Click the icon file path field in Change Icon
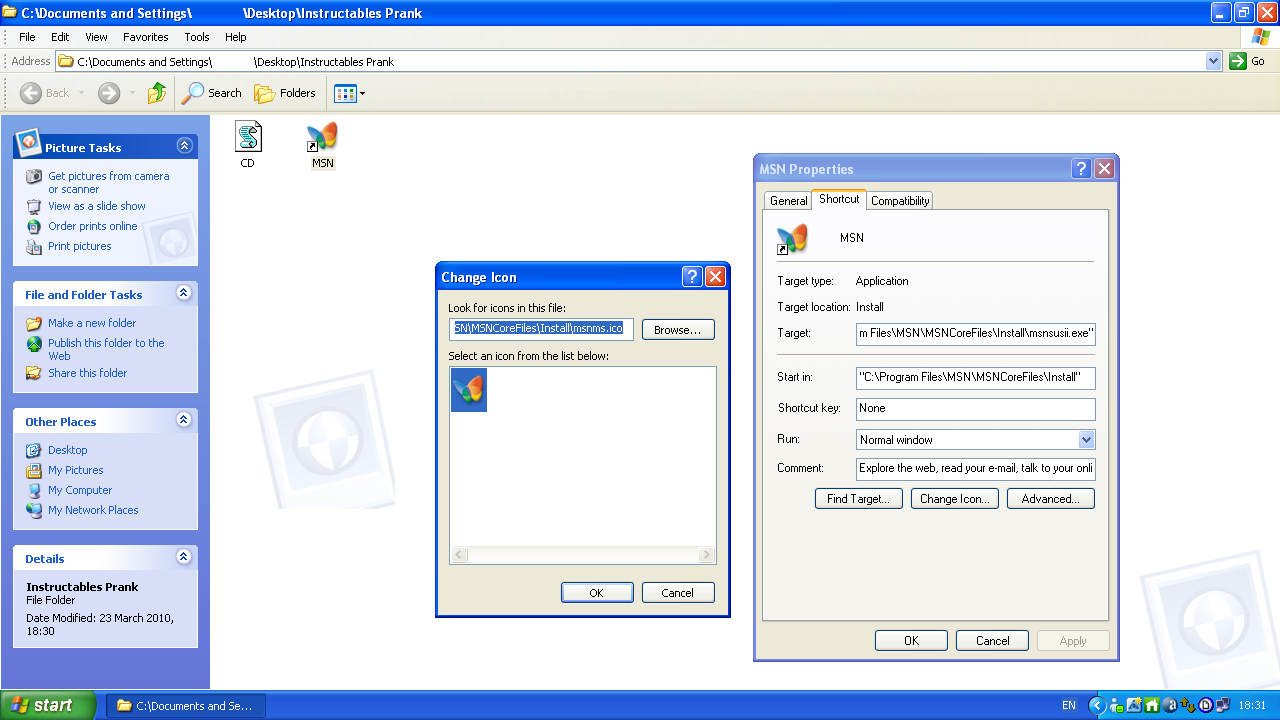Image resolution: width=1280 pixels, height=720 pixels. coord(541,329)
